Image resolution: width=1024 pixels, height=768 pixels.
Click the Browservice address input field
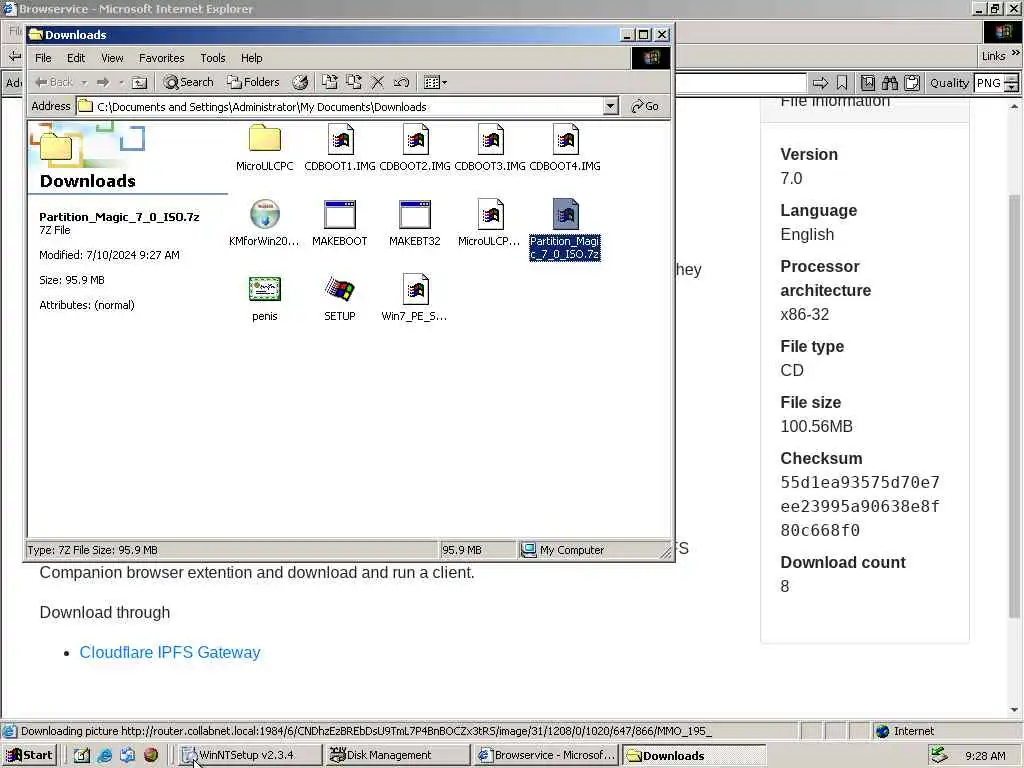pyautogui.click(x=741, y=83)
